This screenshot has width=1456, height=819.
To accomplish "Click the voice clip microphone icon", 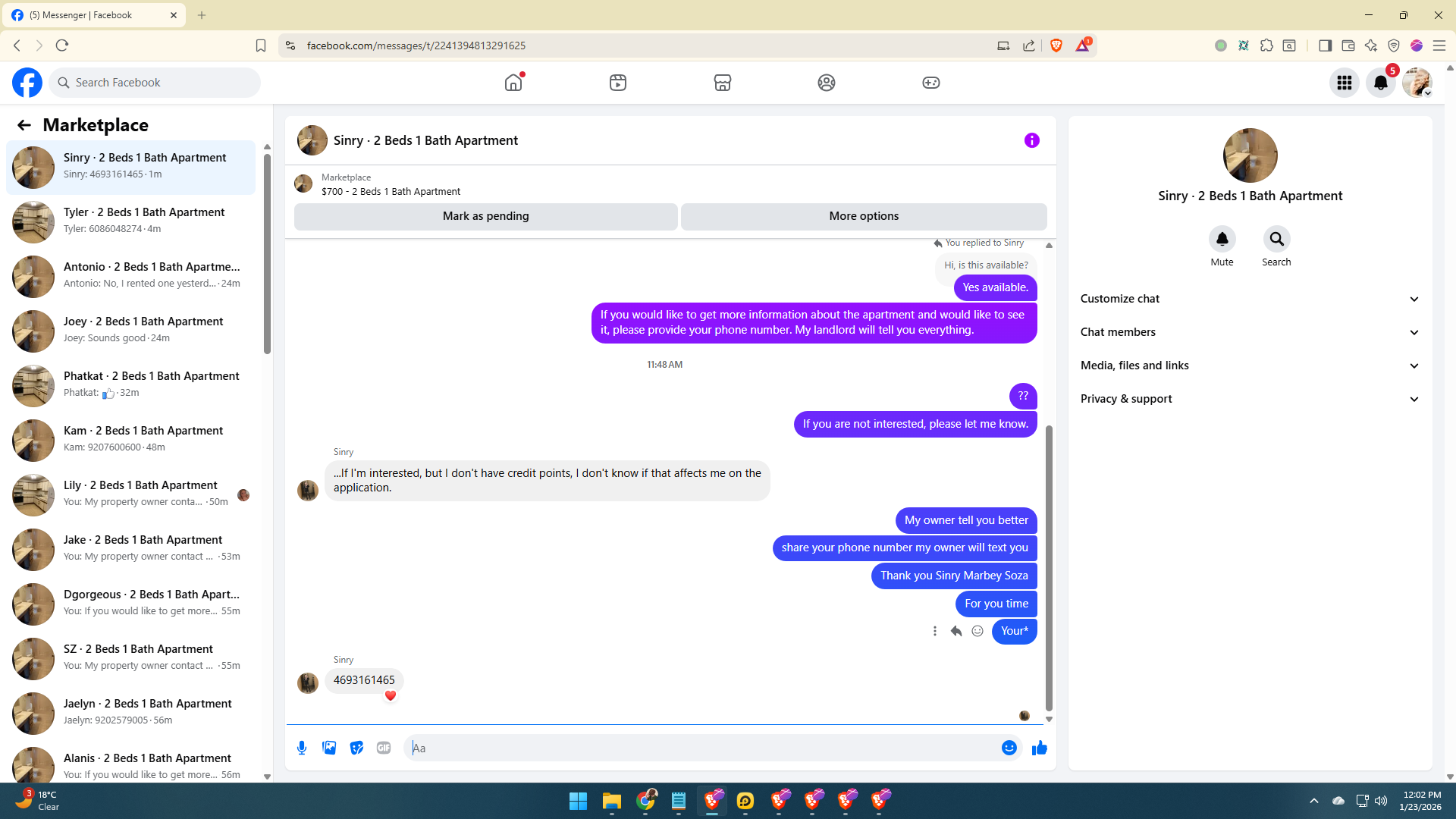I will click(302, 748).
